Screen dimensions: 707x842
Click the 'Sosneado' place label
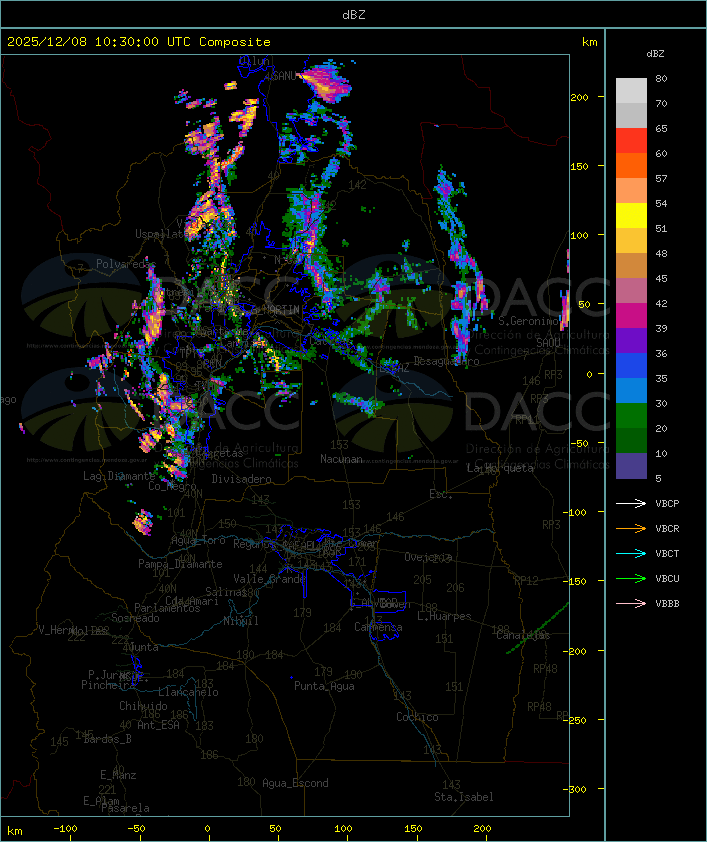135,618
